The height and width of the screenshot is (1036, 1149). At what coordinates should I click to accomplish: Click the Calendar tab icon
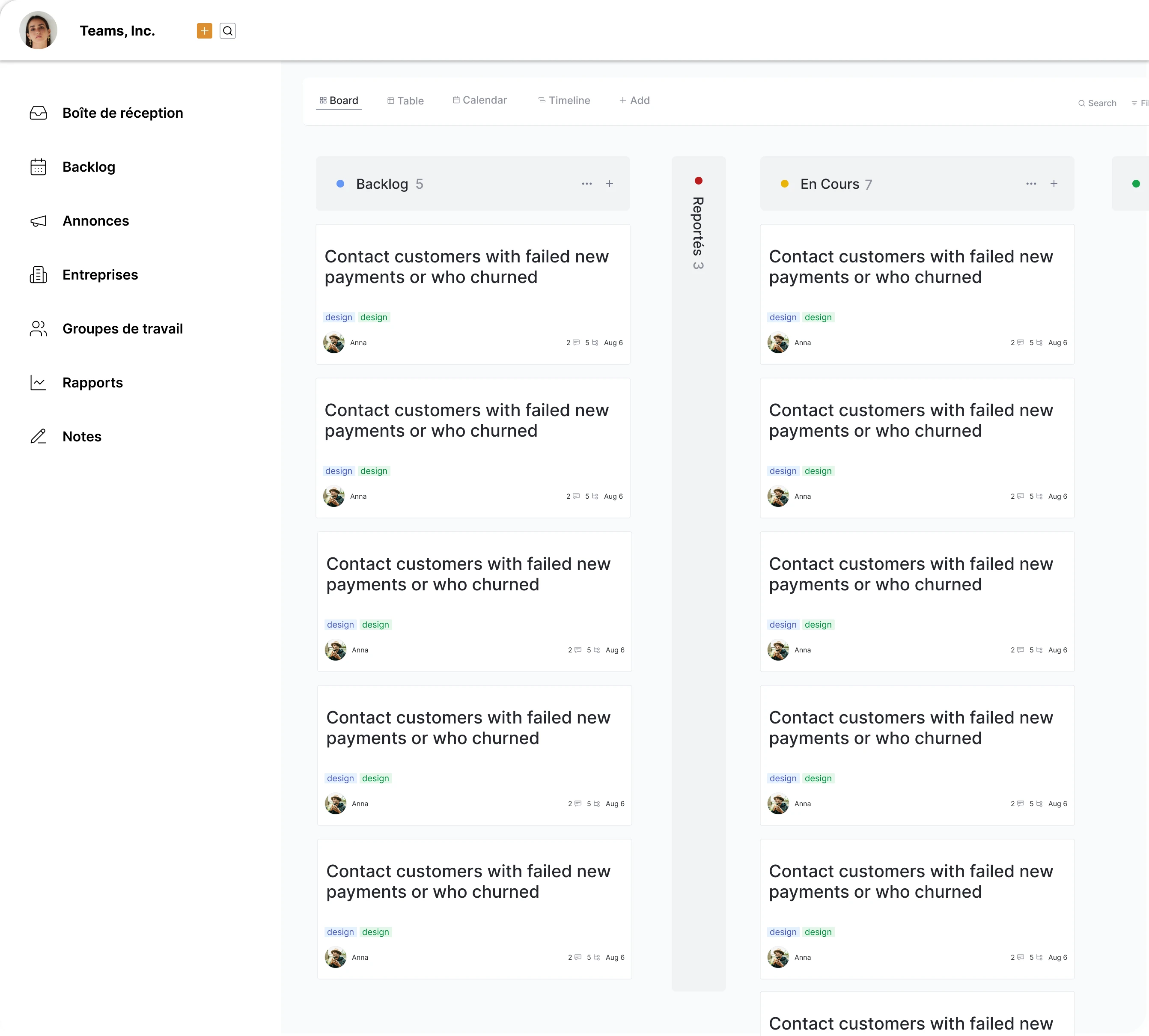point(456,100)
